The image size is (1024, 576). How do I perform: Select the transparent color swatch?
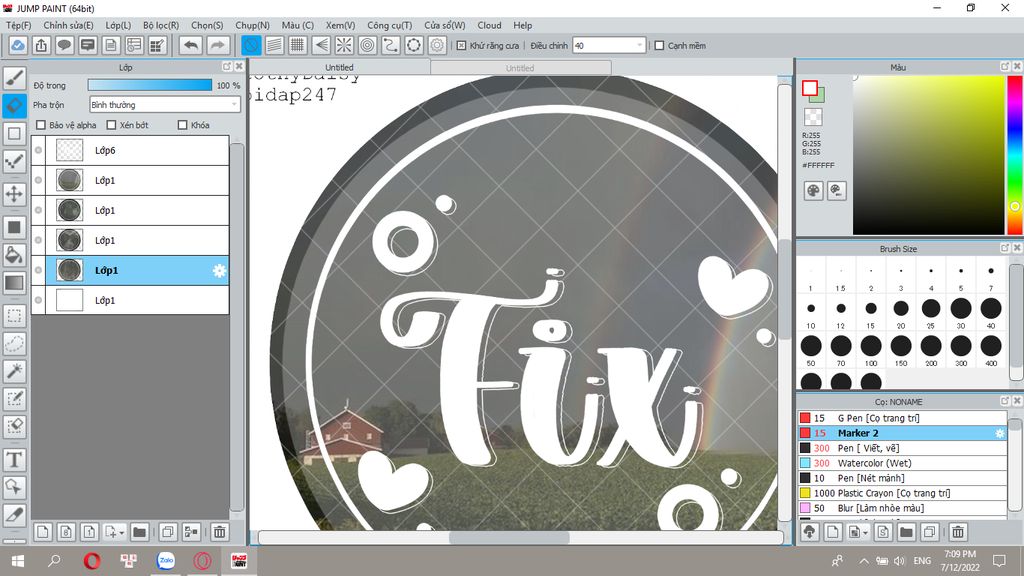pyautogui.click(x=813, y=118)
